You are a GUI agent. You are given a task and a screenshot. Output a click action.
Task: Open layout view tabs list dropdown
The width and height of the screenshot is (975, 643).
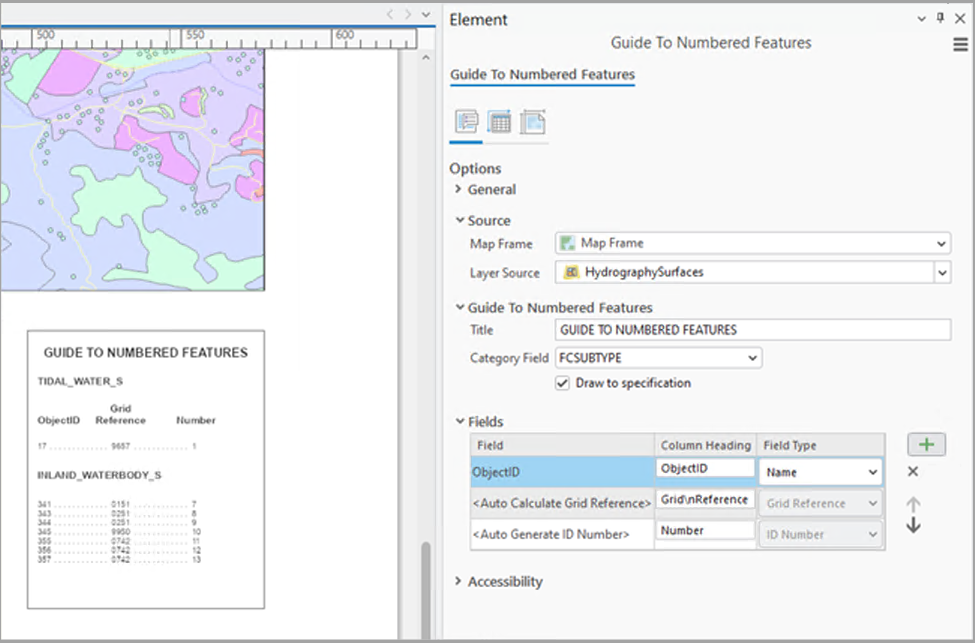point(426,14)
